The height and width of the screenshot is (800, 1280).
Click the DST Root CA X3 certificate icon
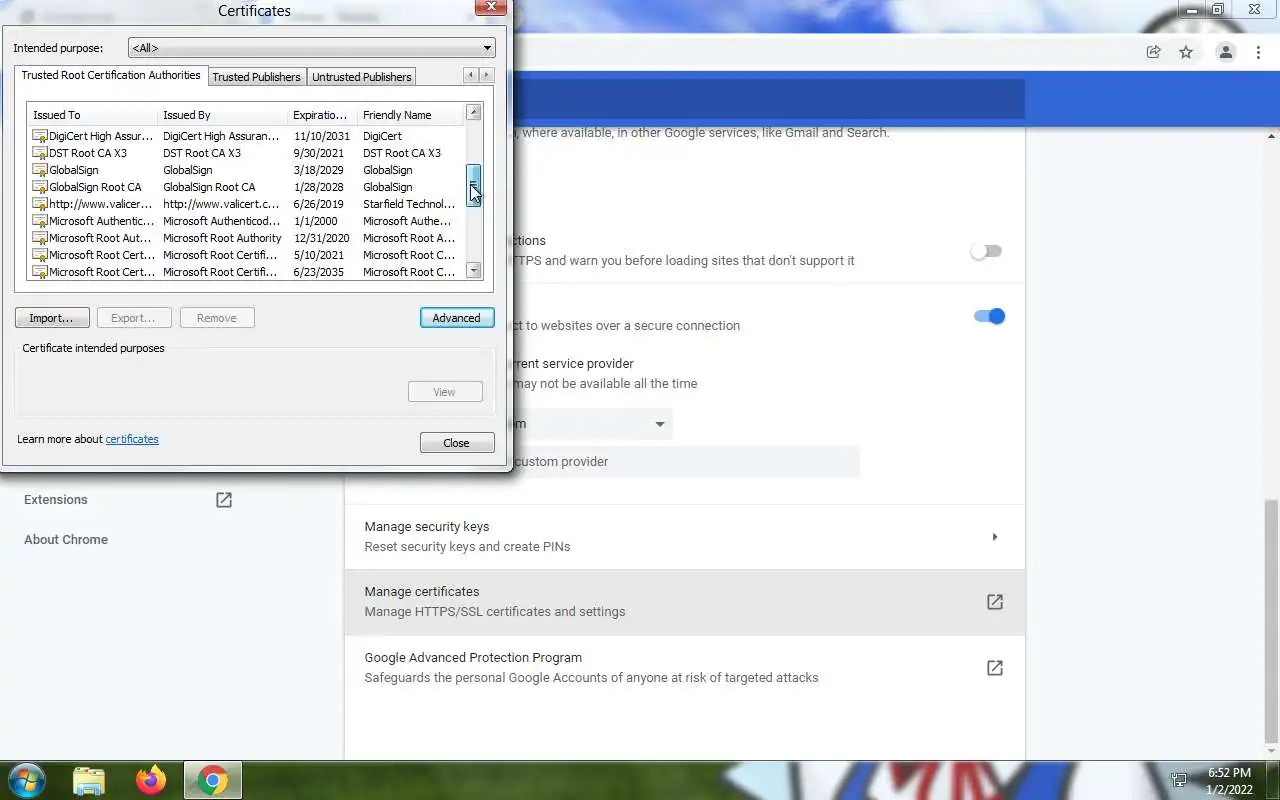tap(40, 153)
